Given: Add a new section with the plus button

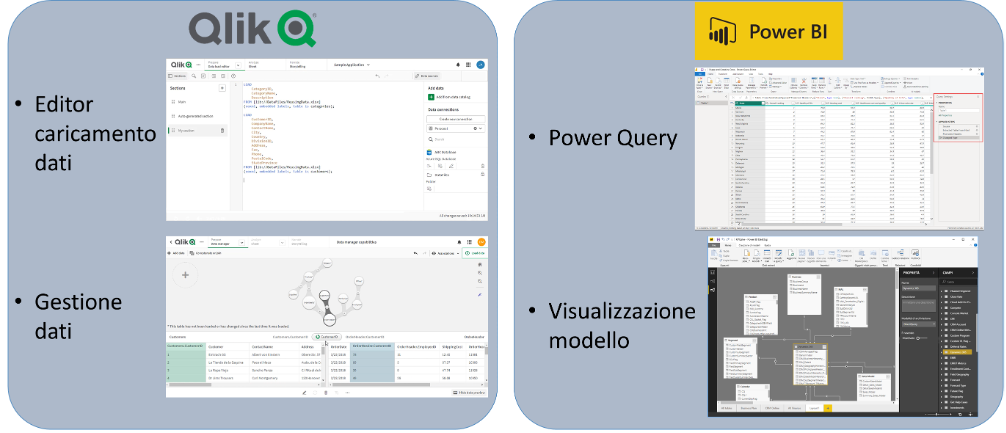Looking at the screenshot, I should [222, 88].
